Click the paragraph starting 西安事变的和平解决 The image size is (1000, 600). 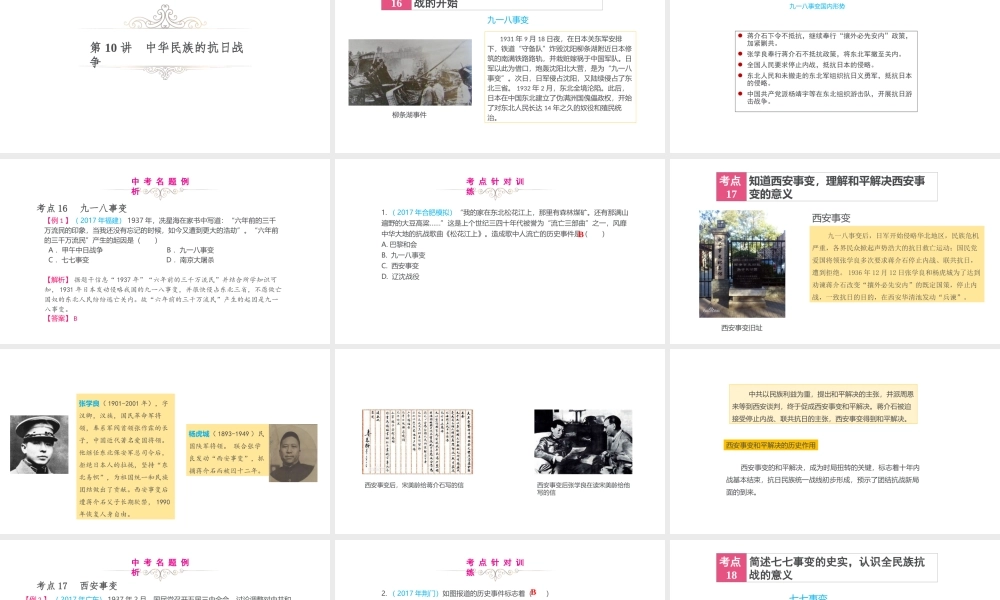pyautogui.click(x=822, y=480)
